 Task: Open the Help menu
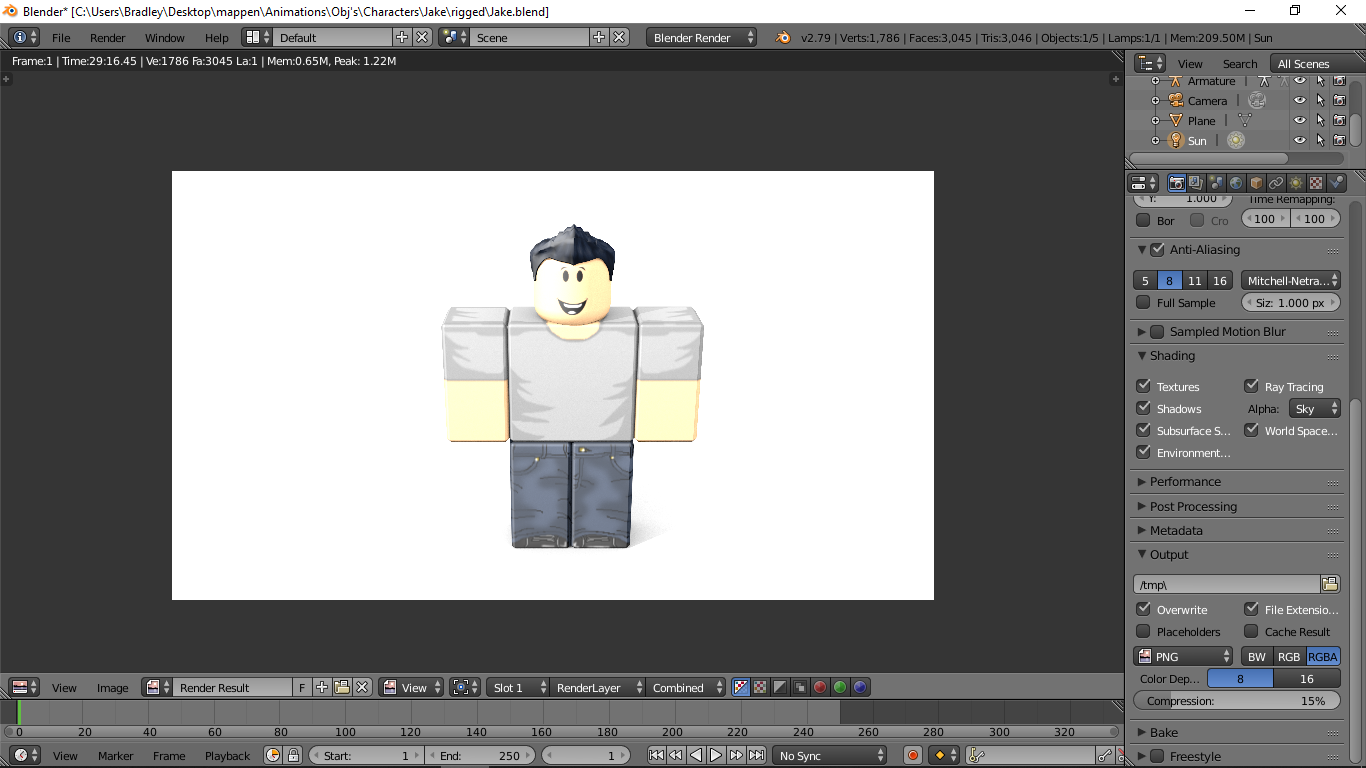pyautogui.click(x=217, y=38)
